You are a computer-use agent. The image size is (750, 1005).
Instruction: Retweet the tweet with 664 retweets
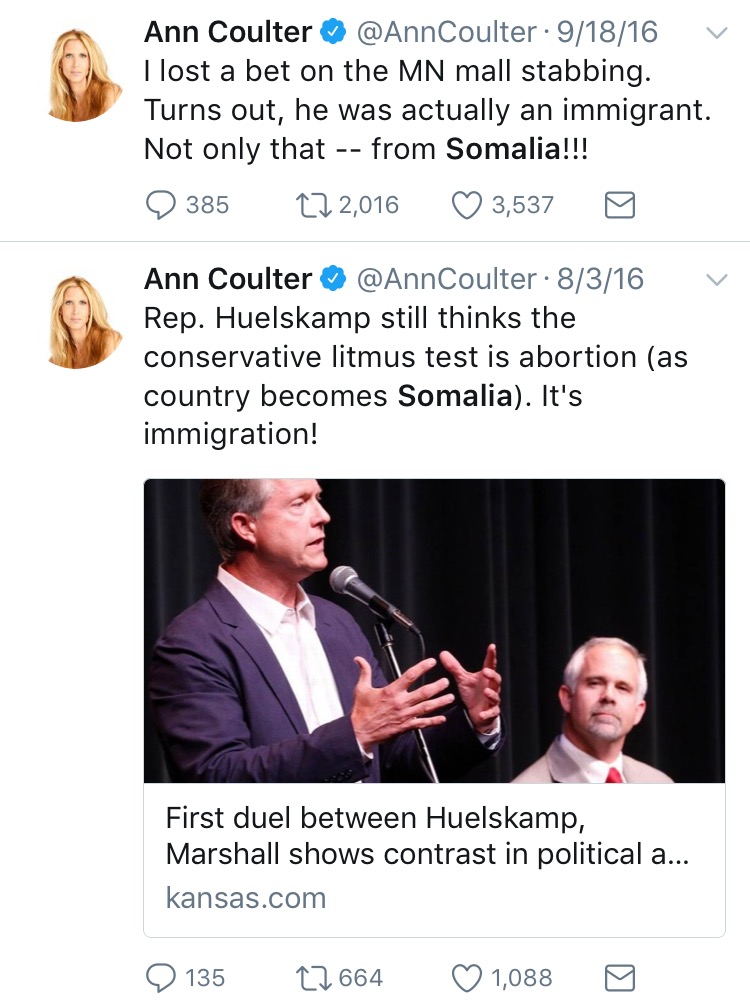313,978
